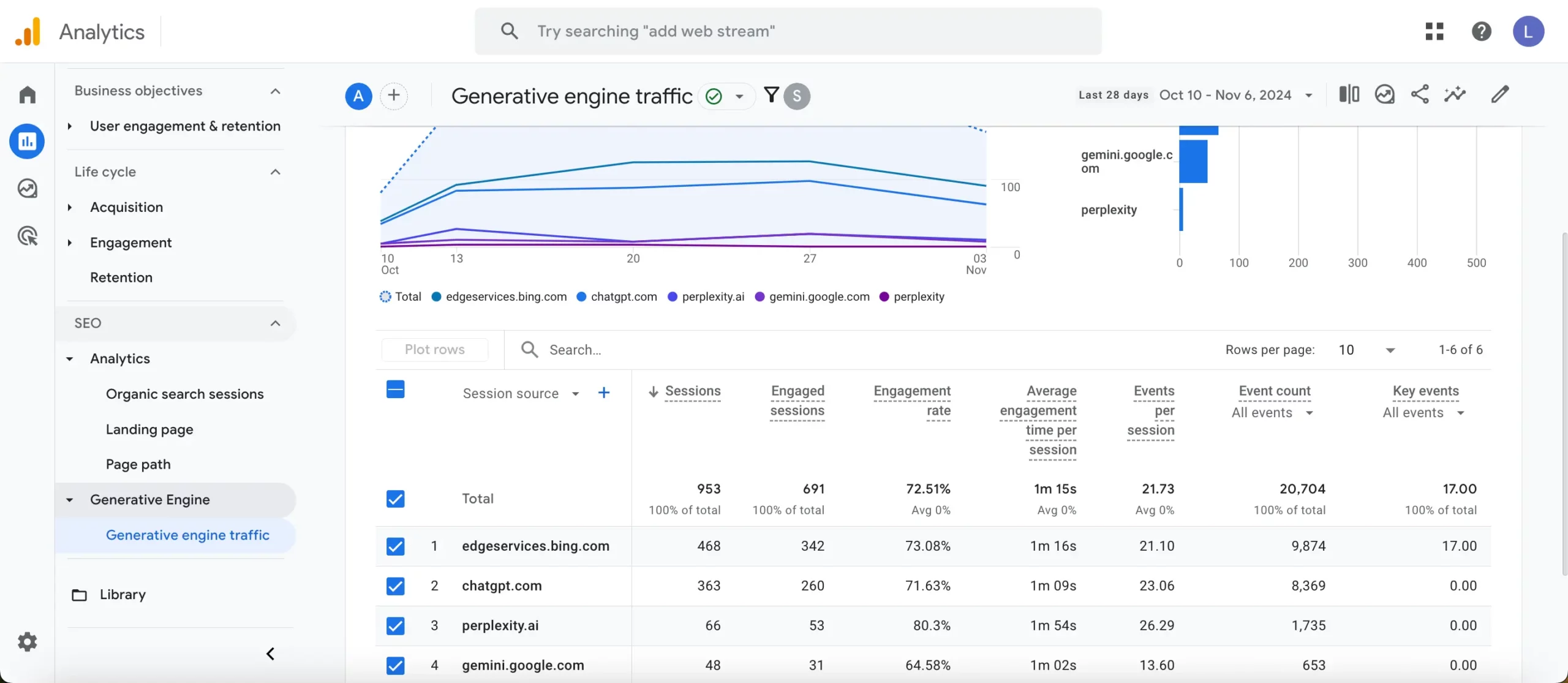Toggle perplexity.ai legend color dot
The image size is (1568, 683).
(x=673, y=297)
